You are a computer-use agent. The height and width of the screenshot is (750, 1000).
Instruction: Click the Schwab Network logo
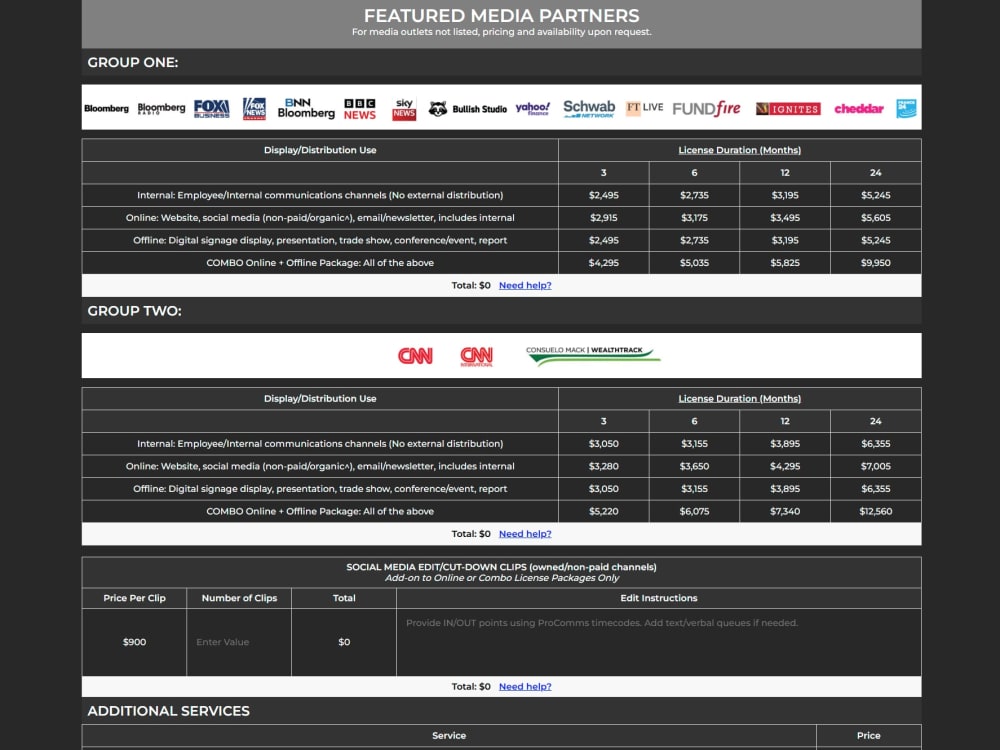point(589,108)
